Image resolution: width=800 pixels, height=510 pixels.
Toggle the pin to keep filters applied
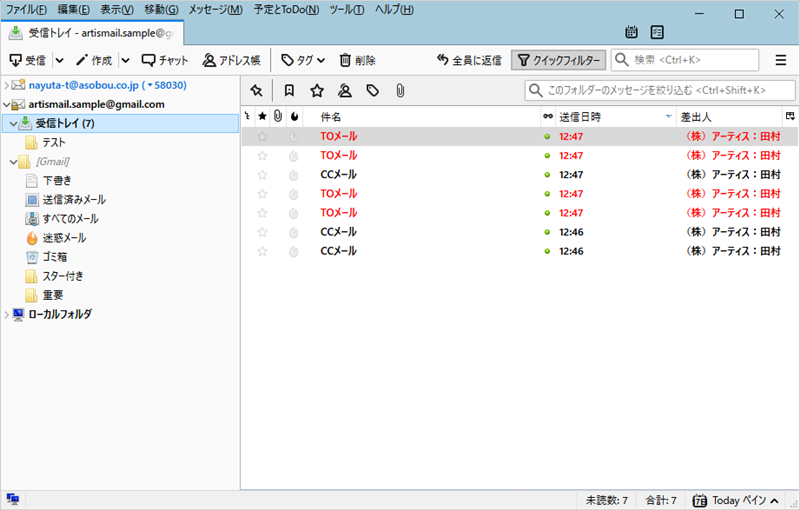coord(256,91)
